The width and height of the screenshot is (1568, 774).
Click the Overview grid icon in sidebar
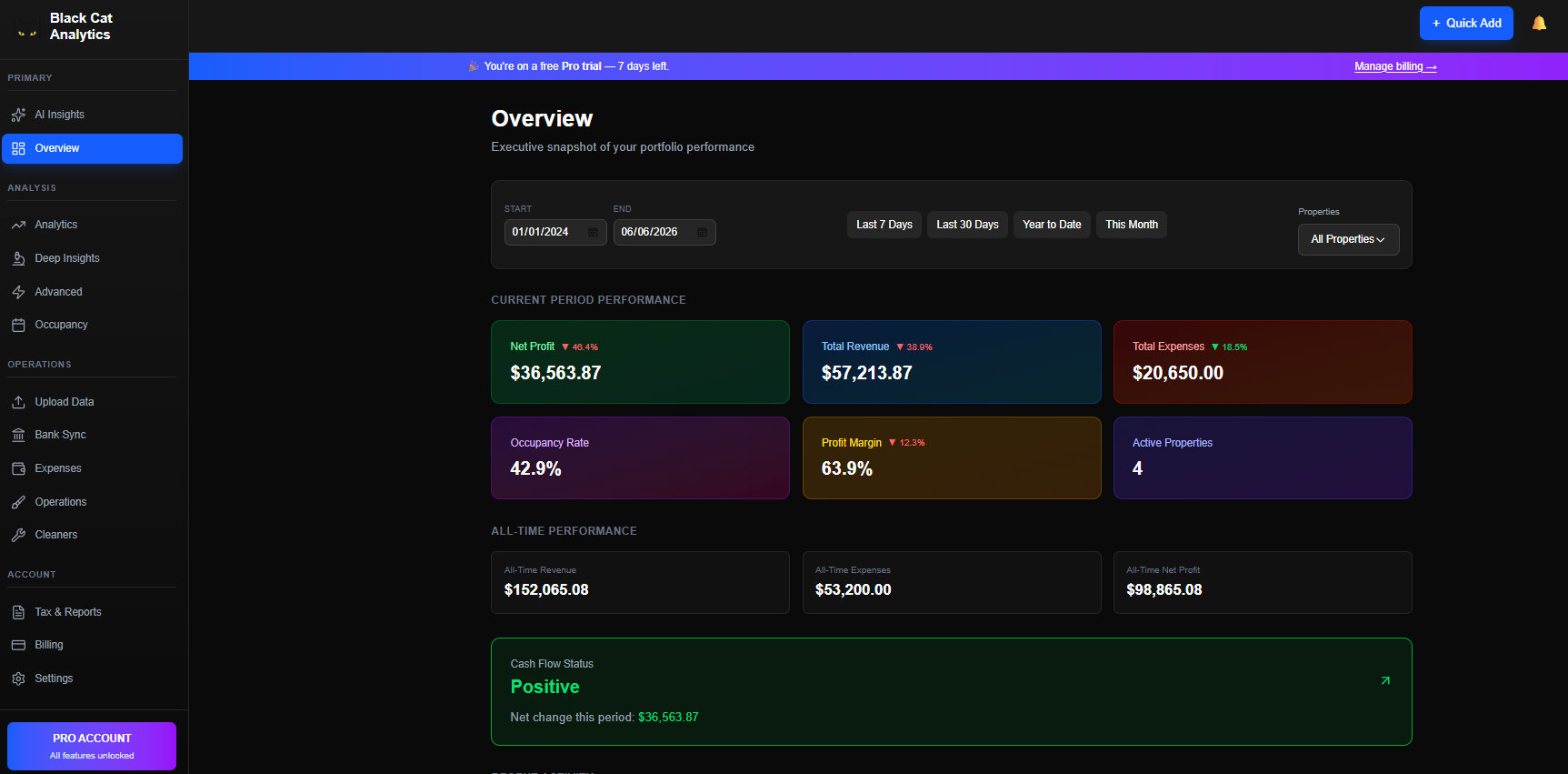coord(18,148)
